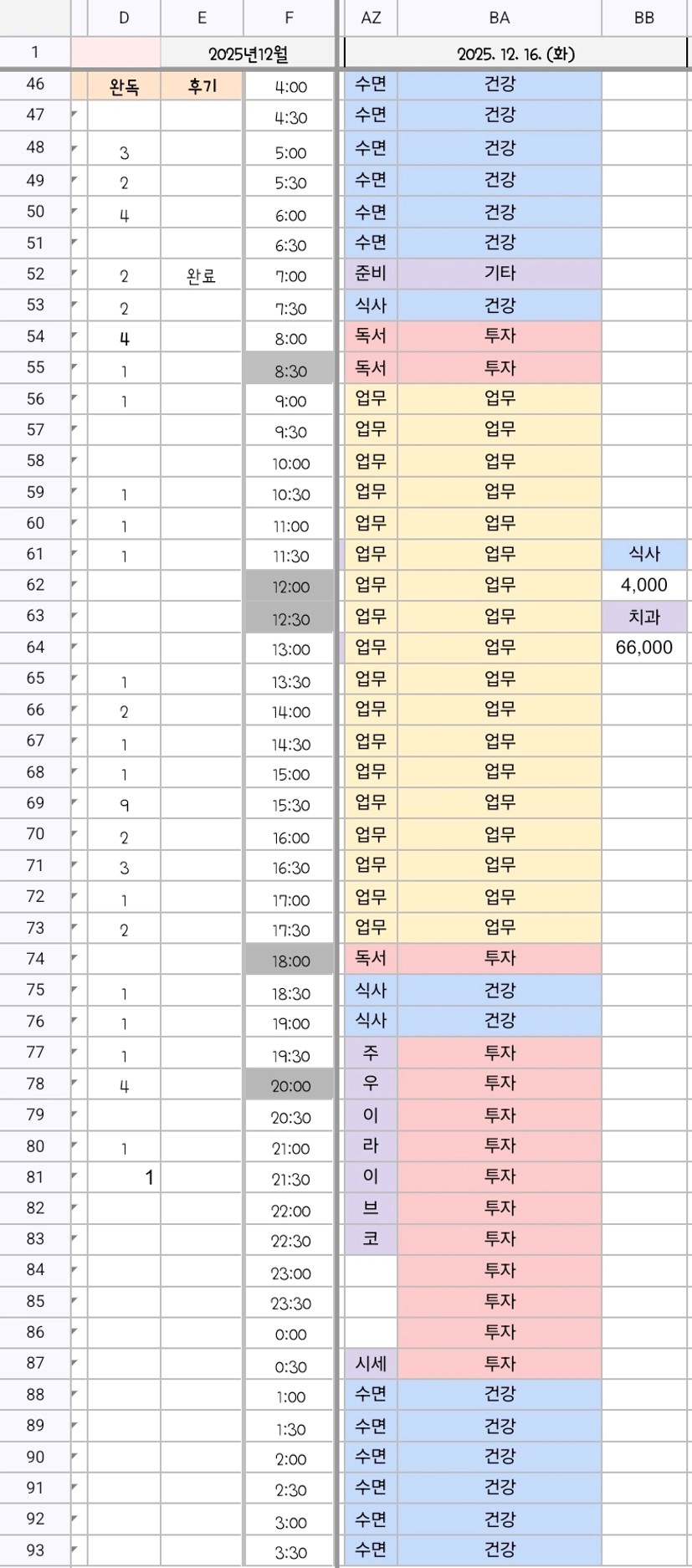Click the 기타 category cell
This screenshot has width=692, height=1568.
(x=499, y=274)
